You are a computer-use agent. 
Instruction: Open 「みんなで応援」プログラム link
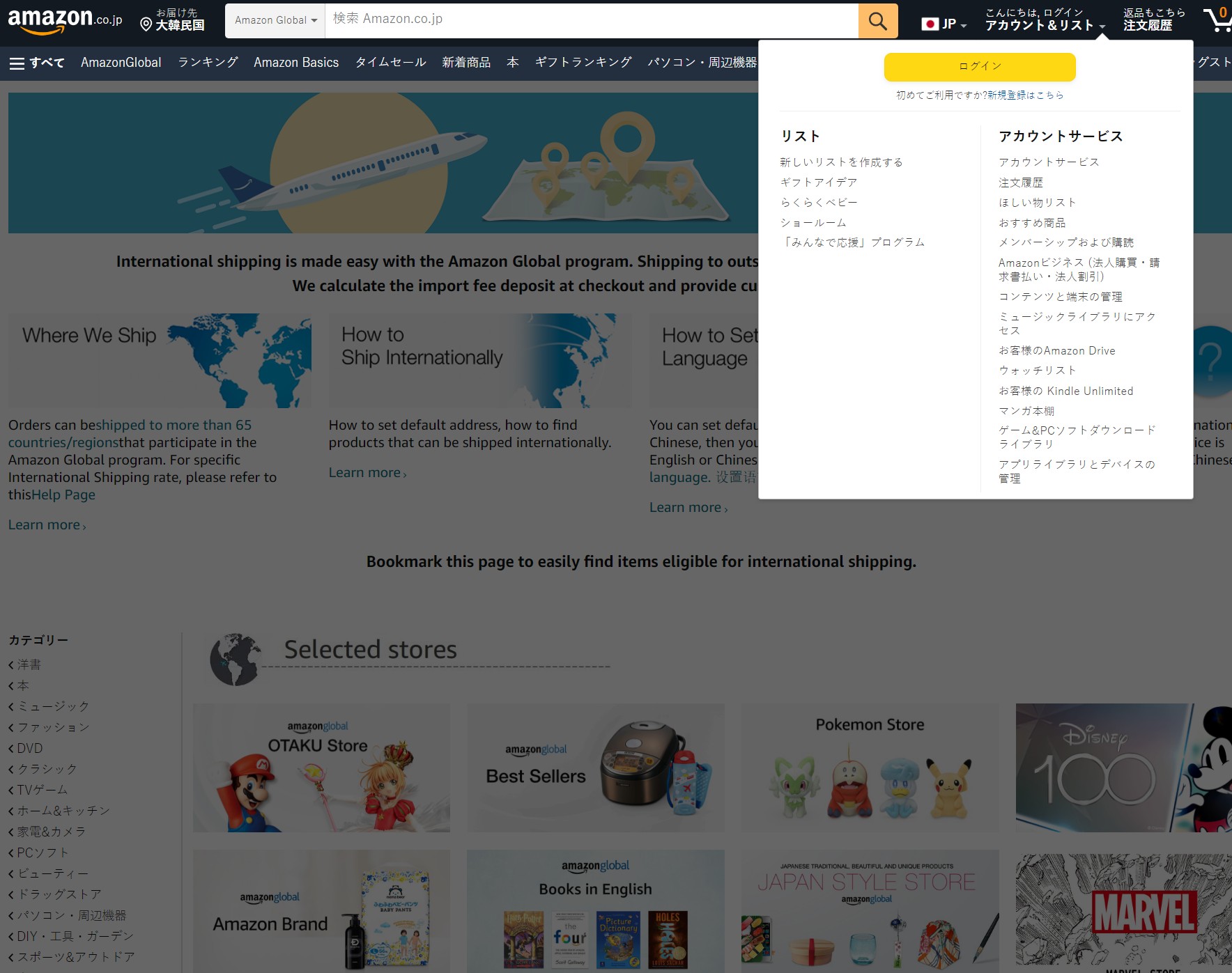point(852,242)
